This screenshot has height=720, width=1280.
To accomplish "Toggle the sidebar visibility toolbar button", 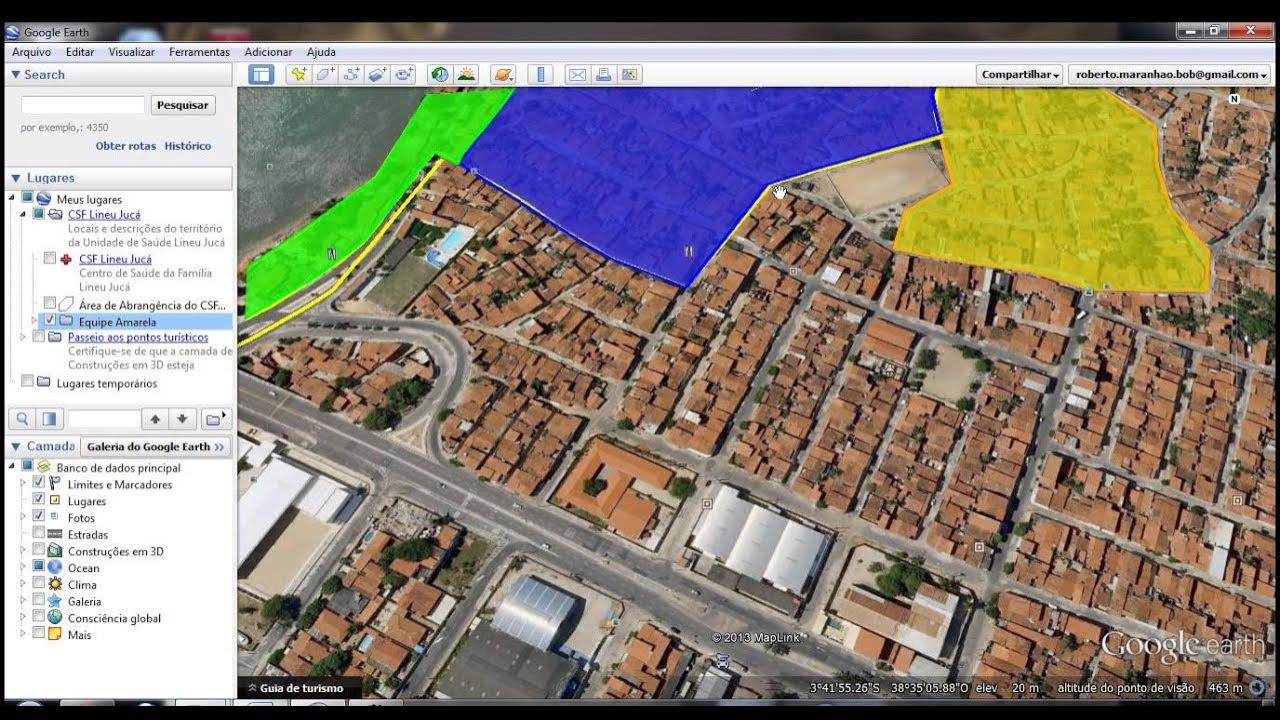I will [261, 74].
